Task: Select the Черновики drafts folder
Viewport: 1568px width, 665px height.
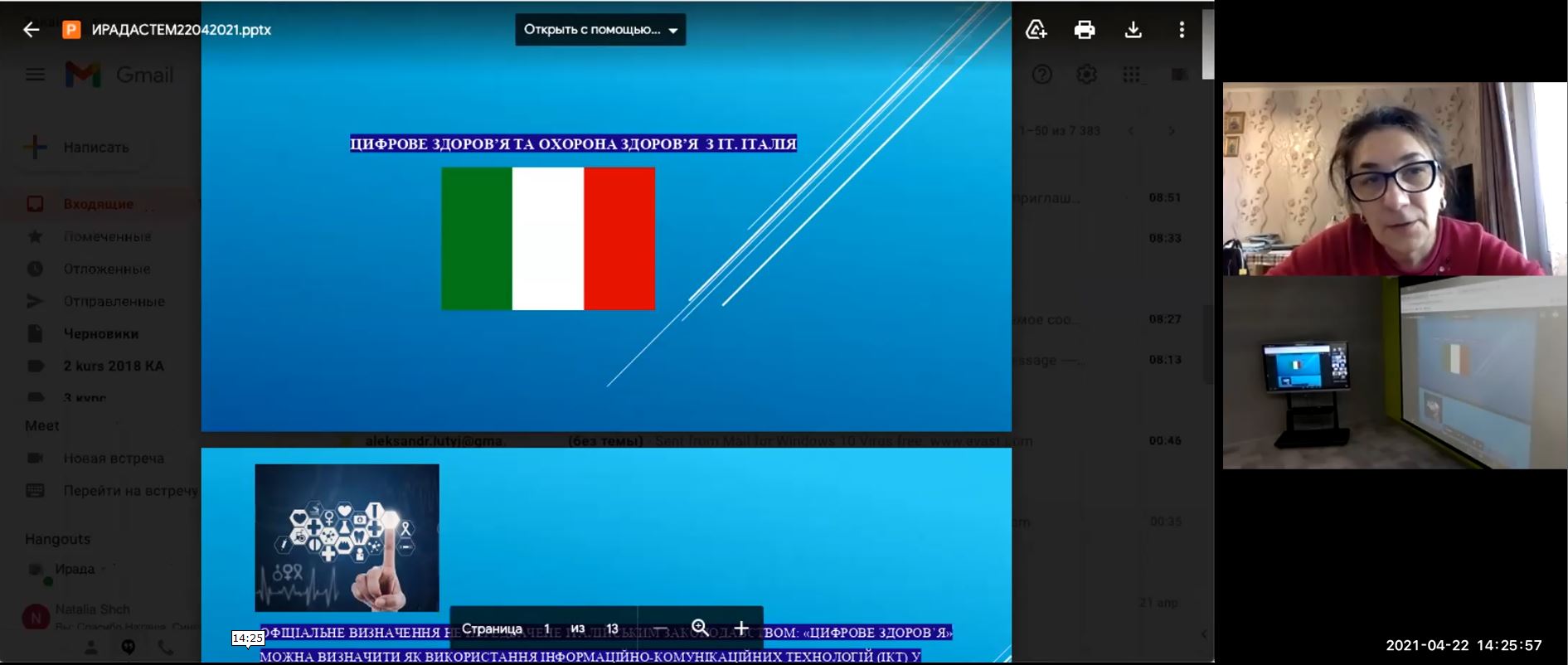Action: tap(100, 333)
